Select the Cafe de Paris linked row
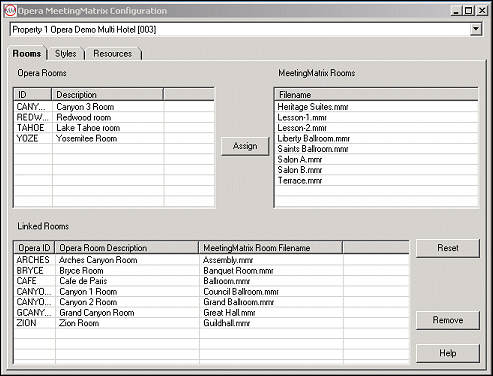493x376 pixels. pos(212,281)
